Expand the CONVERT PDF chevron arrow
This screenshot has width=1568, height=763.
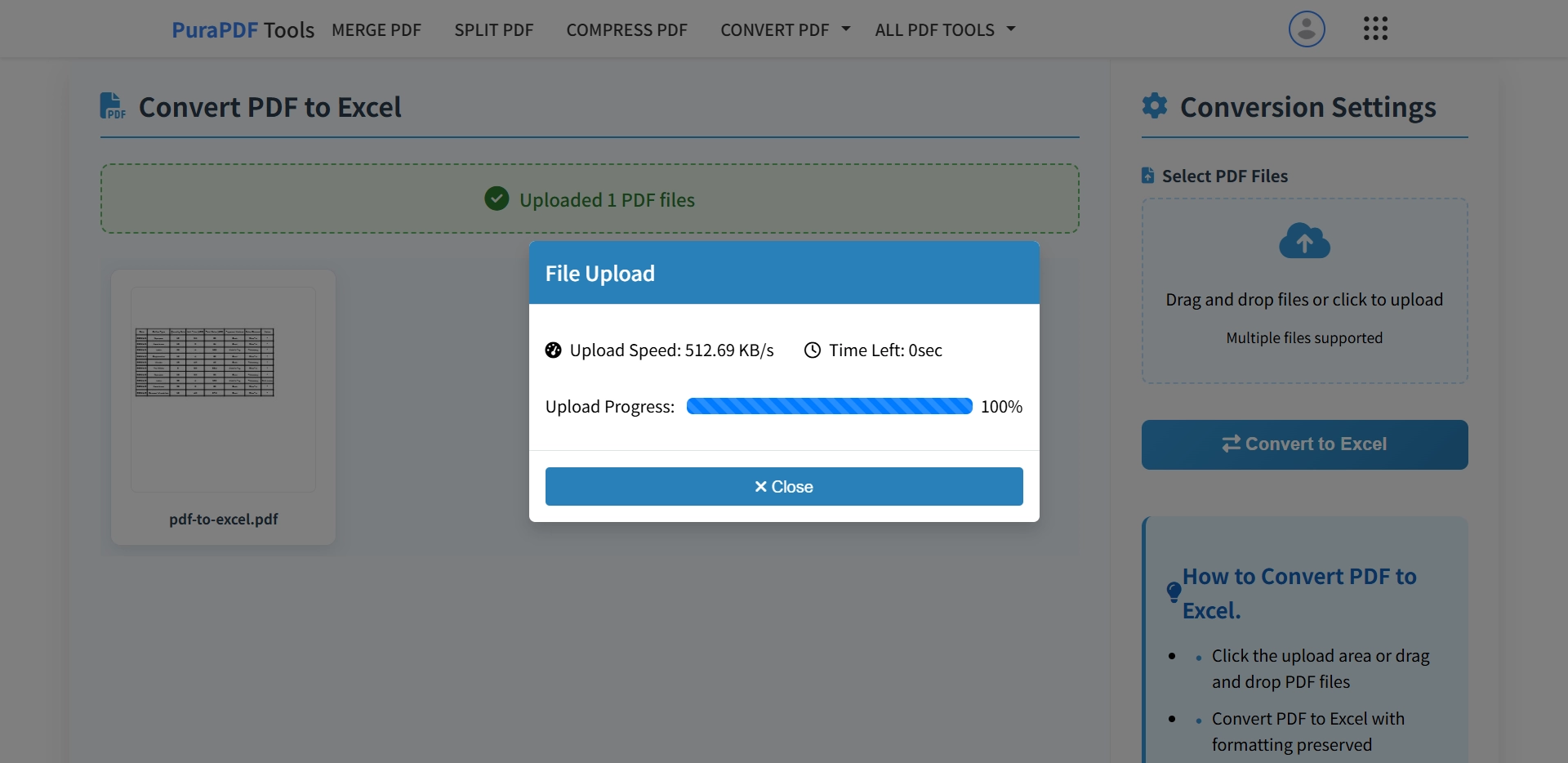click(x=846, y=29)
